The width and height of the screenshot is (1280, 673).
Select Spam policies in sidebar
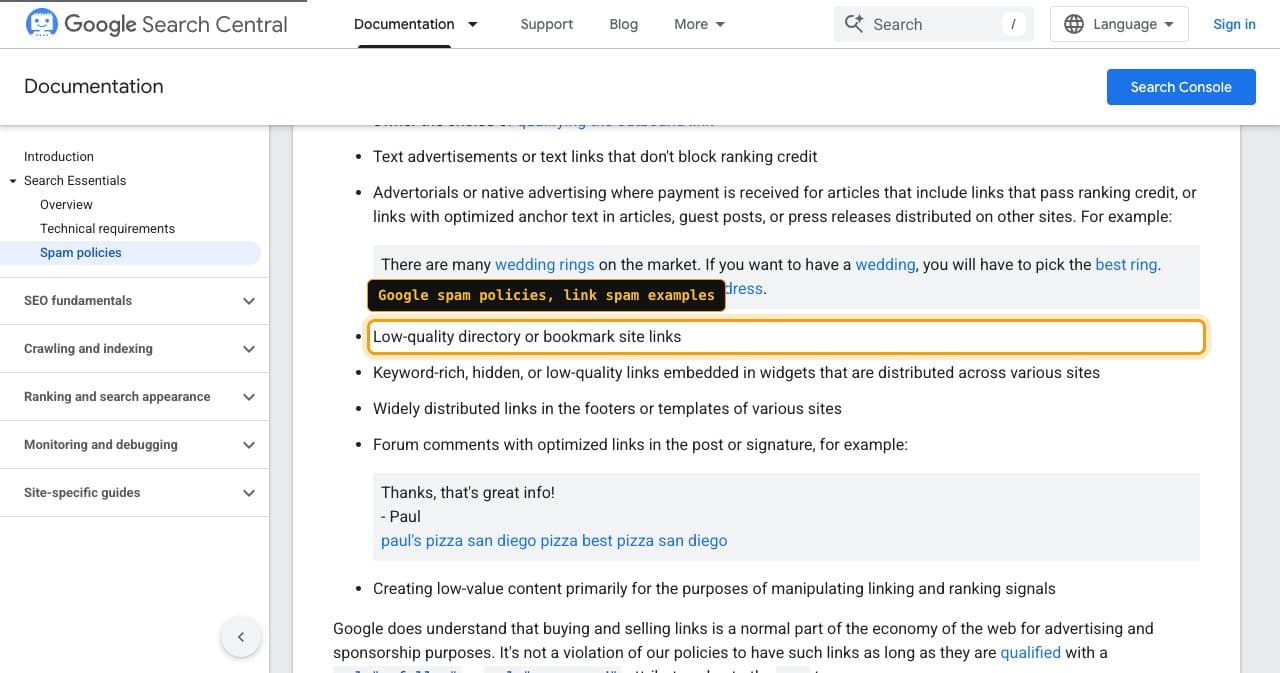point(81,253)
